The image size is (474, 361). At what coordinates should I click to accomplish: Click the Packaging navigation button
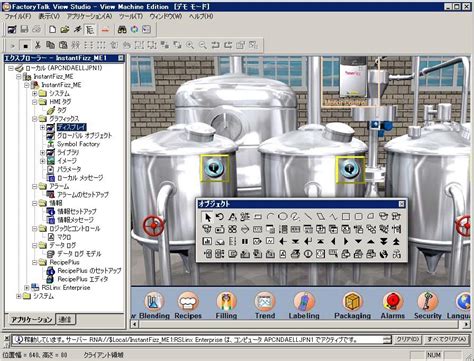coord(352,305)
